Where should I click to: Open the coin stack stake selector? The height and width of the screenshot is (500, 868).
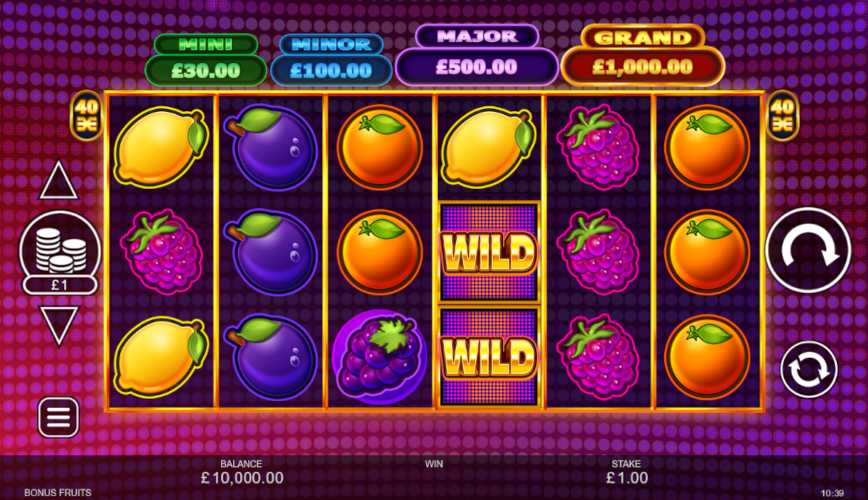click(x=60, y=245)
